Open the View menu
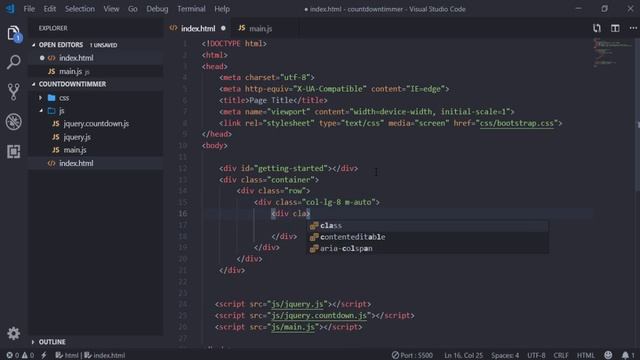The image size is (640, 360). click(111, 9)
